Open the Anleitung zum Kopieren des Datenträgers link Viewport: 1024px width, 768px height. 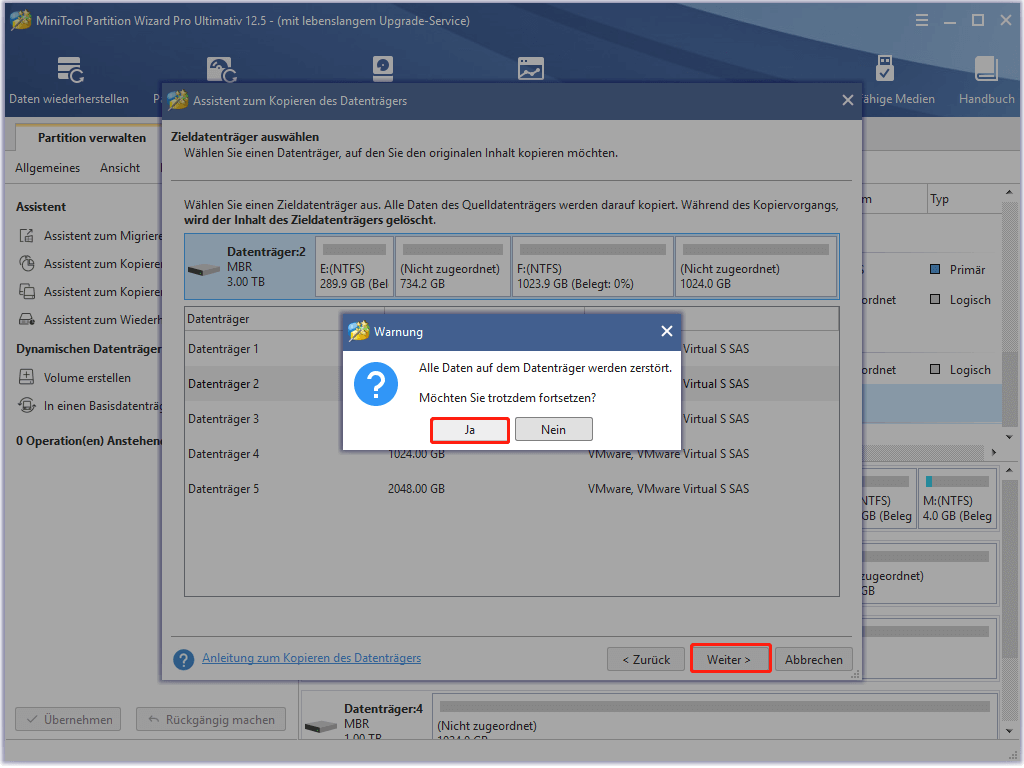[x=312, y=658]
